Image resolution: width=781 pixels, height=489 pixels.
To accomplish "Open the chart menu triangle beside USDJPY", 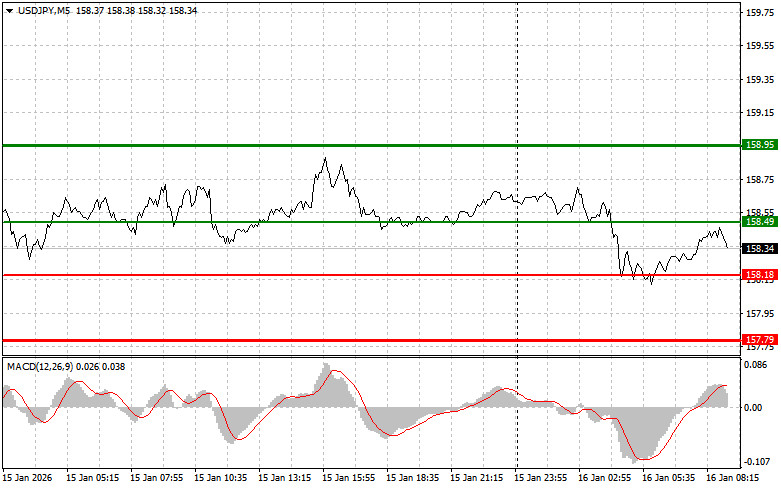I will pos(9,11).
